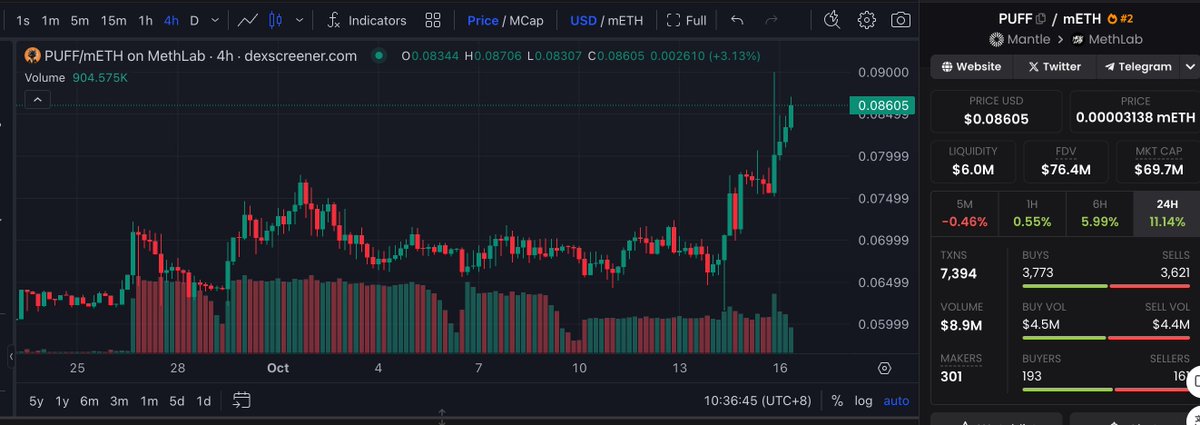This screenshot has height=425, width=1200.
Task: Open the Indicators dialog
Action: [368, 20]
